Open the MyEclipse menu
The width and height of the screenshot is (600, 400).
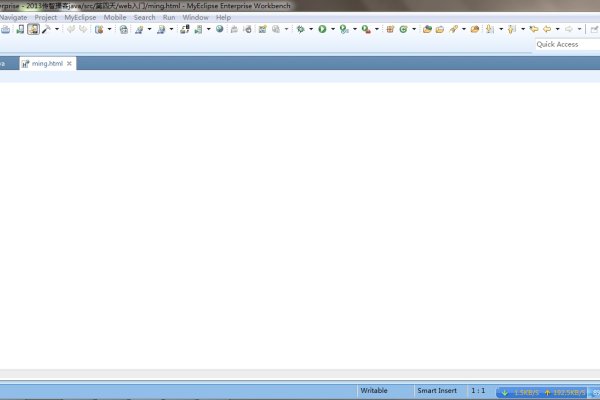coord(80,17)
